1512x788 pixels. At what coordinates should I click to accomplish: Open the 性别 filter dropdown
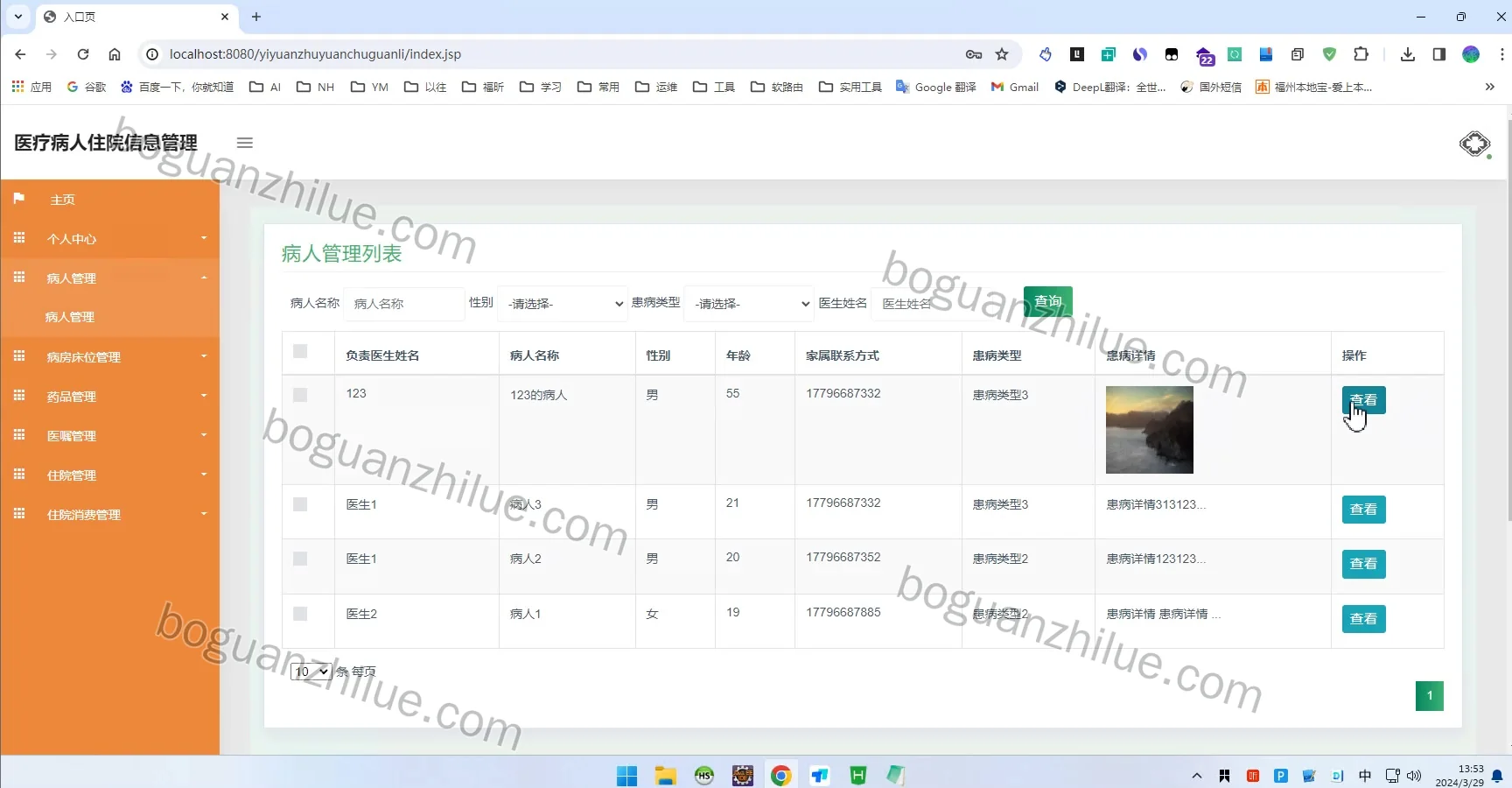tap(563, 304)
